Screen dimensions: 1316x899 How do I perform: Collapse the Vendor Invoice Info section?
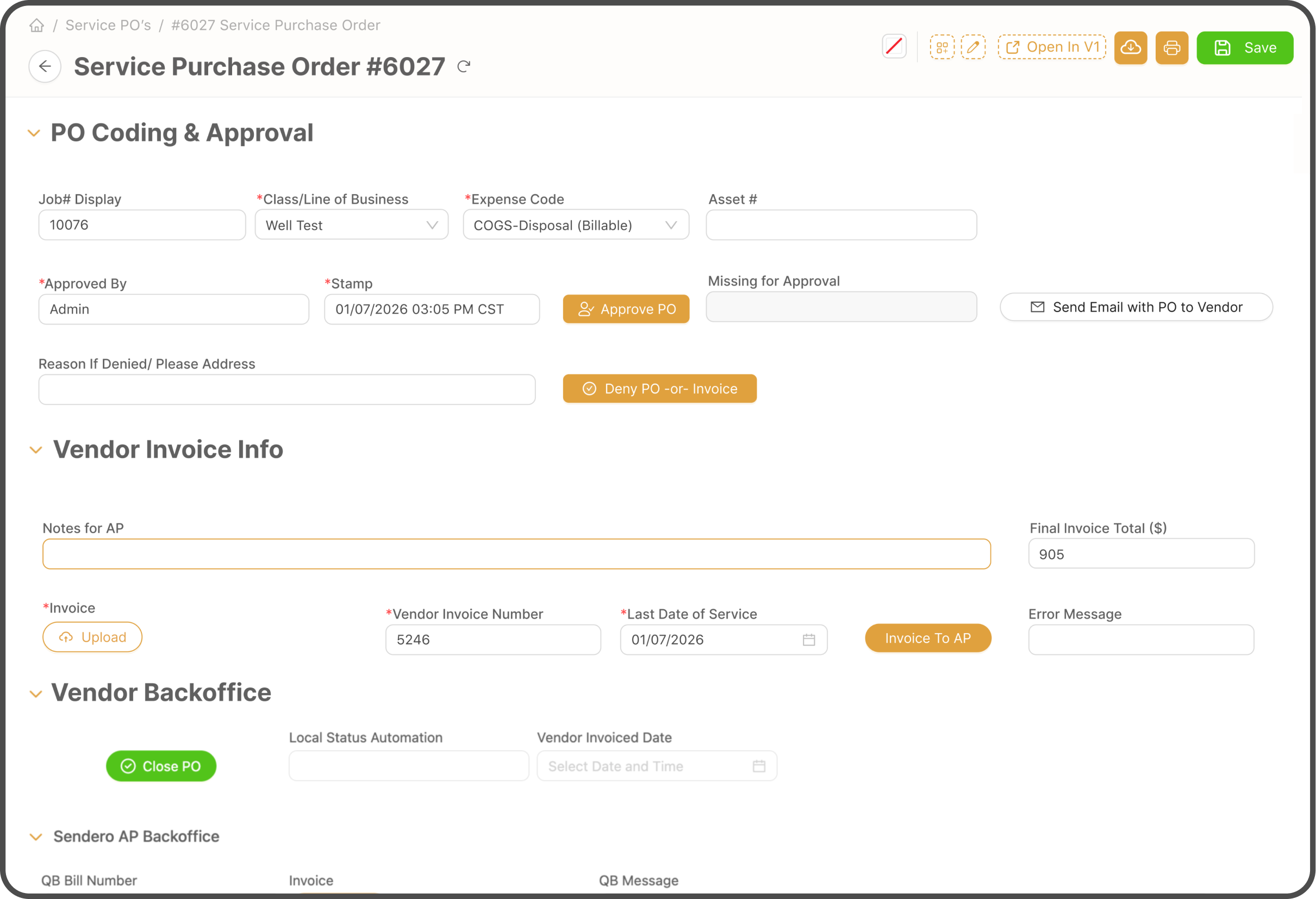(x=36, y=450)
